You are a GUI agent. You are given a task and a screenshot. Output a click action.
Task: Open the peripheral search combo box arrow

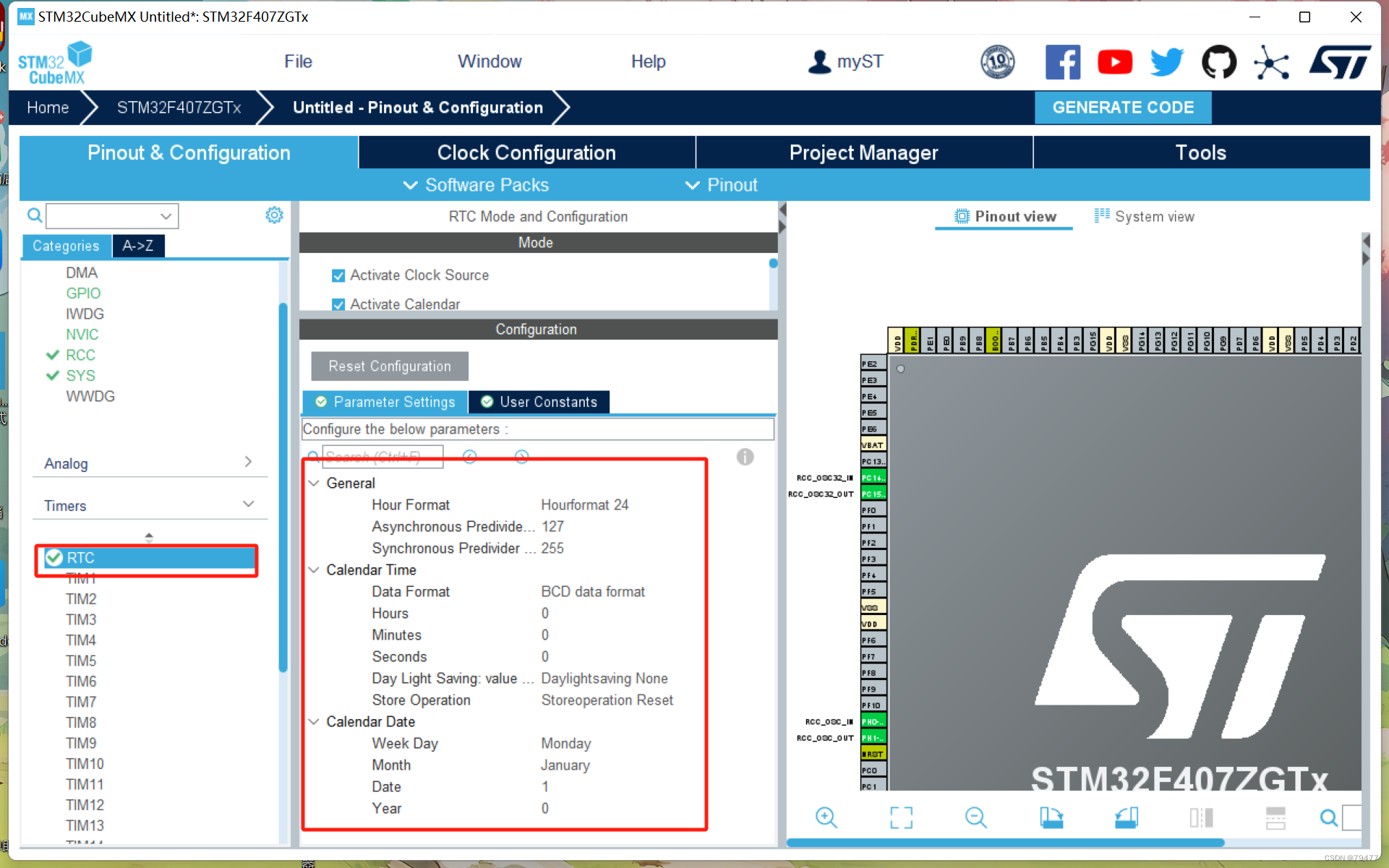pos(166,216)
